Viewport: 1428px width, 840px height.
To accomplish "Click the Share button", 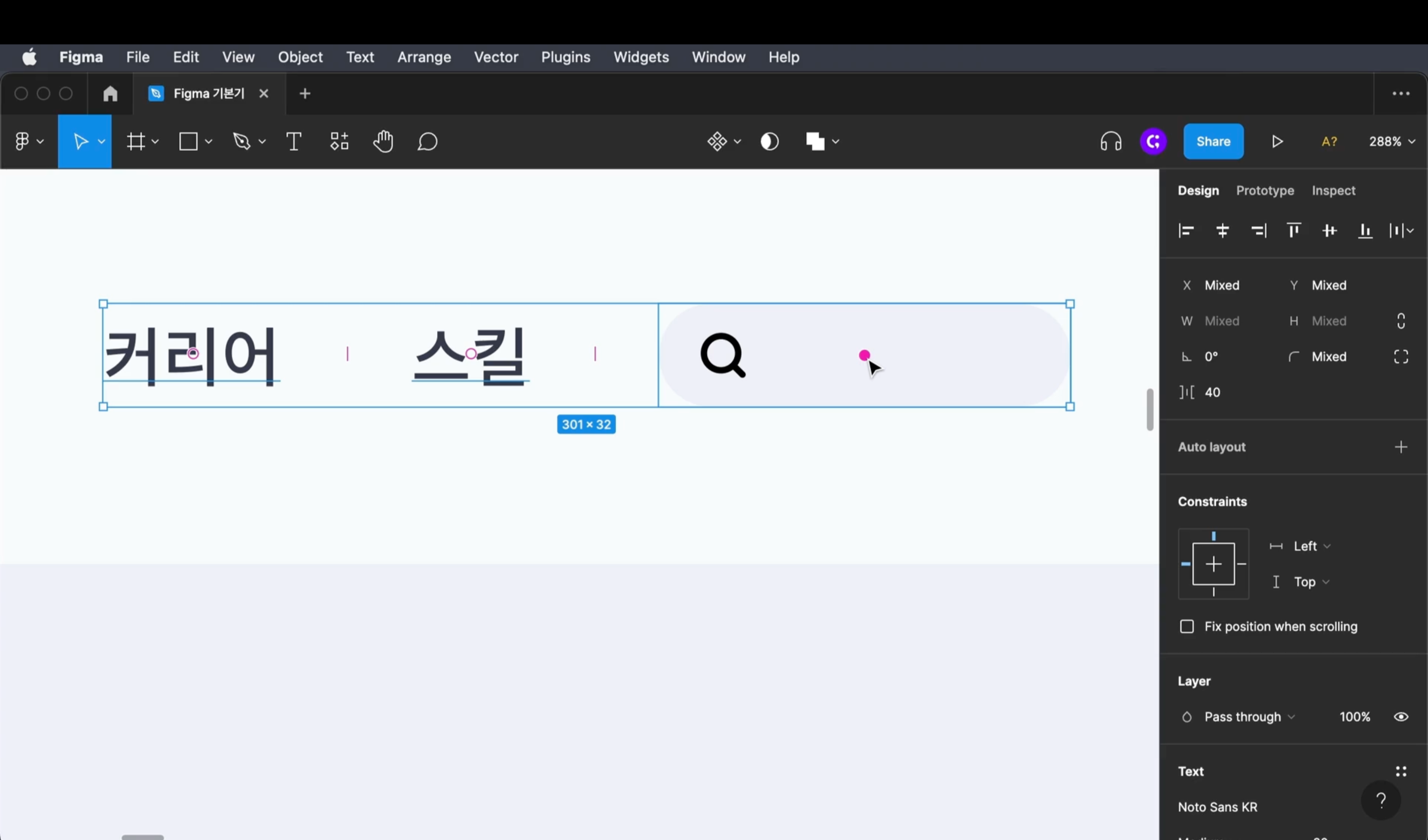I will 1213,141.
